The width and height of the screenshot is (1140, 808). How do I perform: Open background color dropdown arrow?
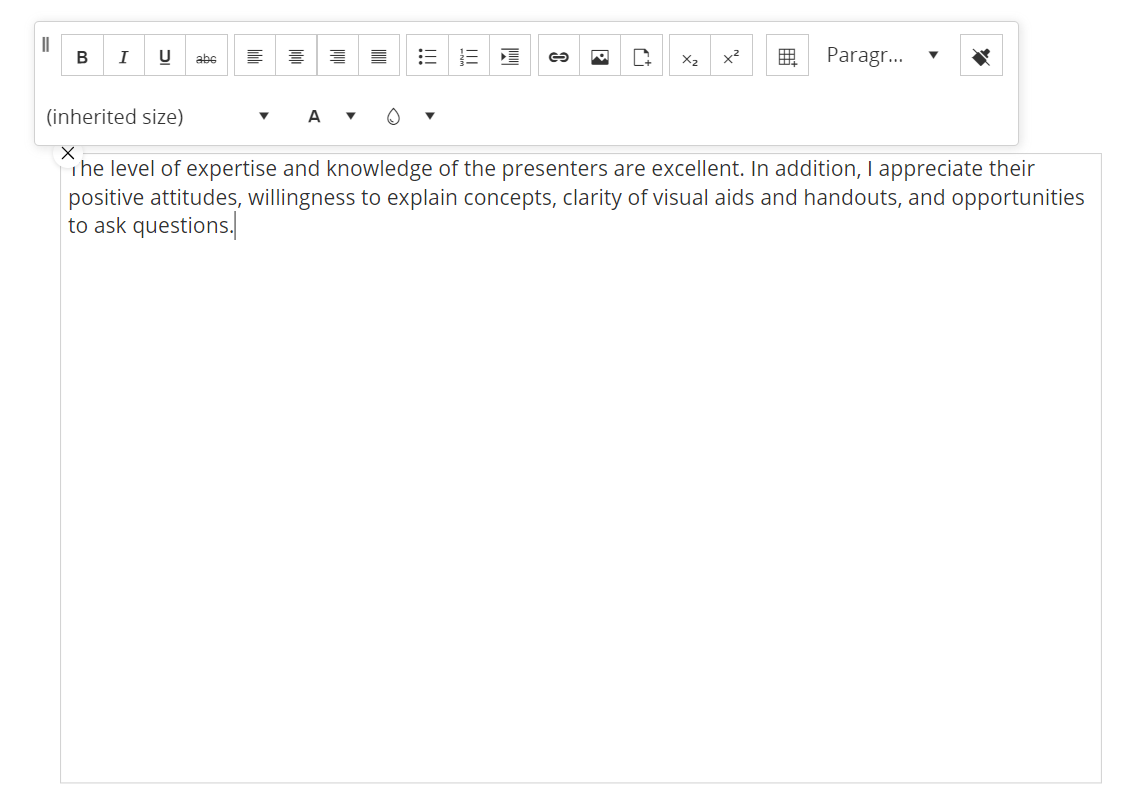430,116
